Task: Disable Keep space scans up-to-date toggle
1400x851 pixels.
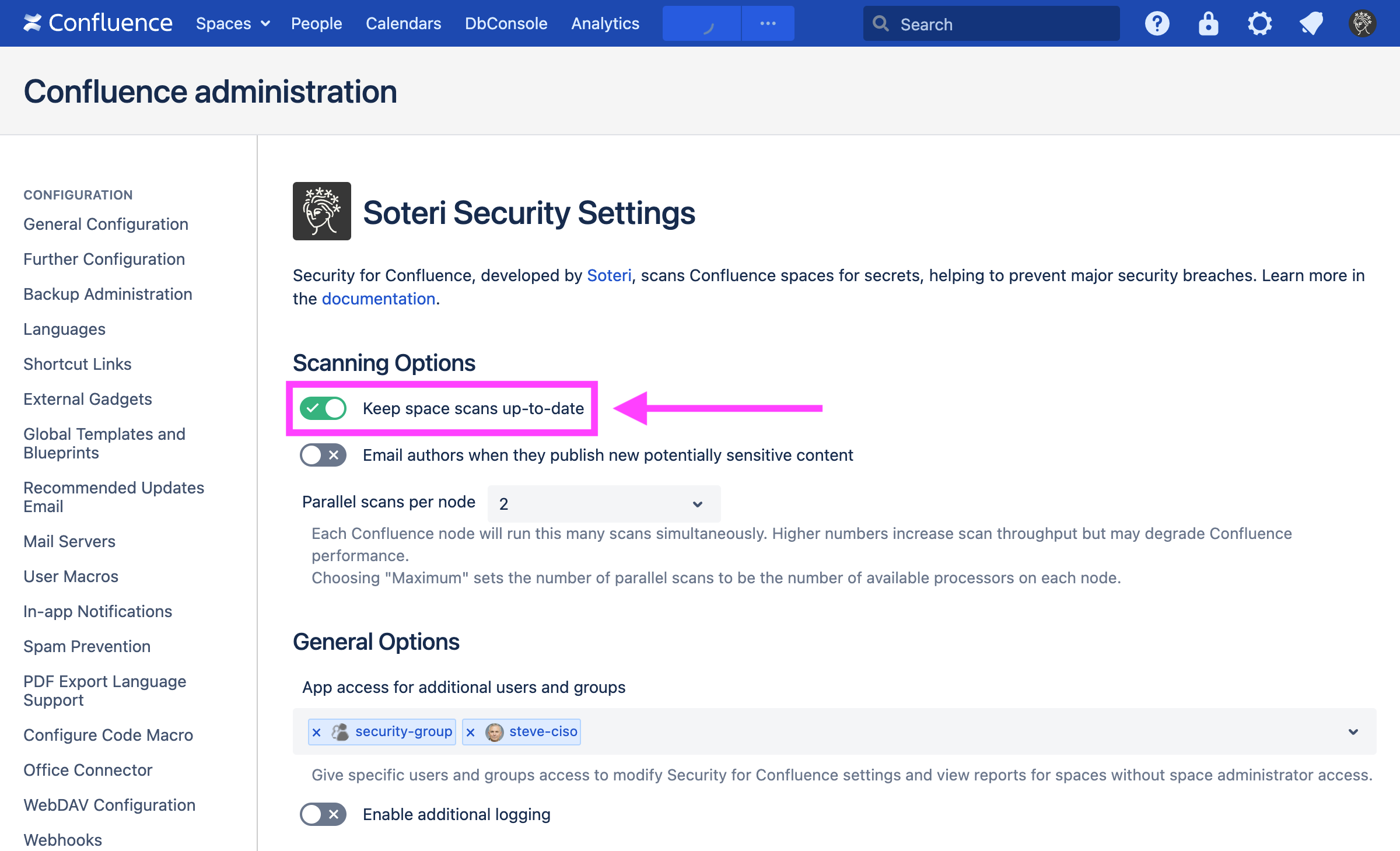Action: (x=323, y=408)
